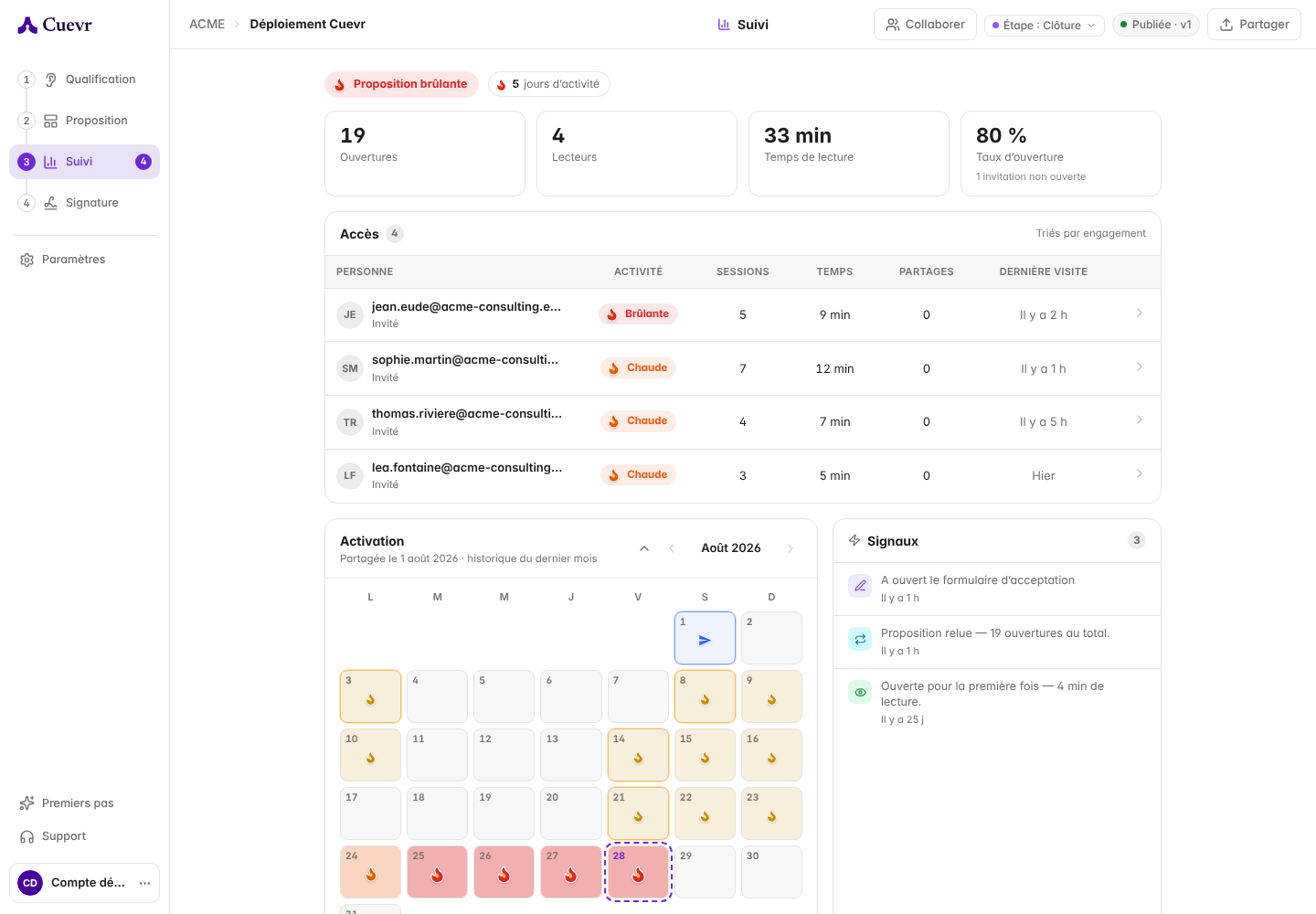Click the Cuevr logo
This screenshot has height=914, width=1316.
pyautogui.click(x=55, y=25)
